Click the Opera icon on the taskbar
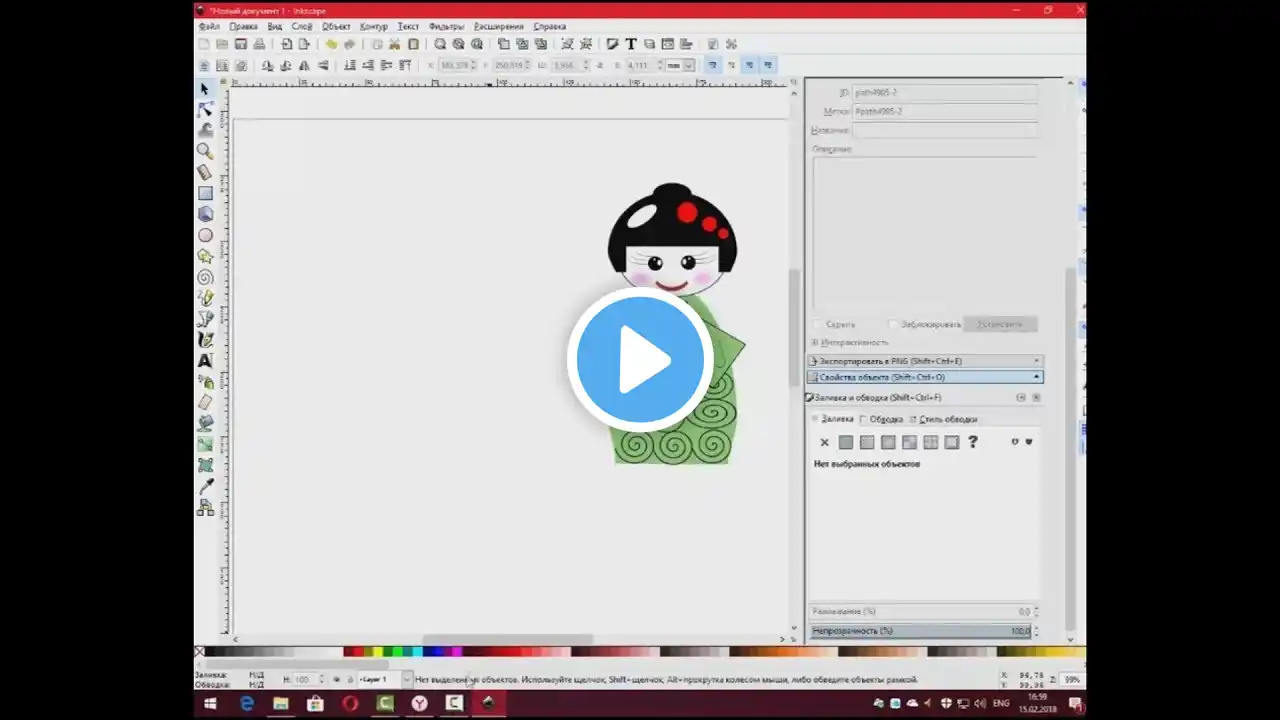This screenshot has height=720, width=1280. tap(350, 703)
